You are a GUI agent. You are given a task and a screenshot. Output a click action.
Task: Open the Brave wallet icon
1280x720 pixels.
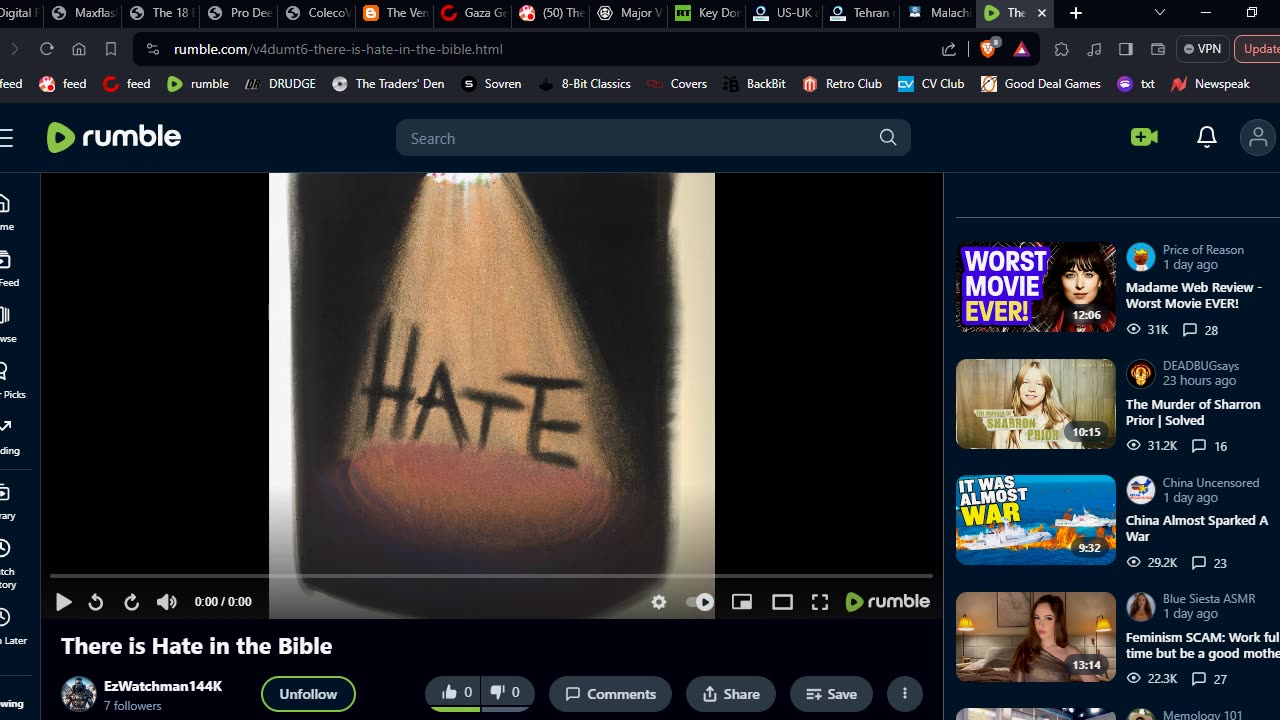click(1158, 49)
